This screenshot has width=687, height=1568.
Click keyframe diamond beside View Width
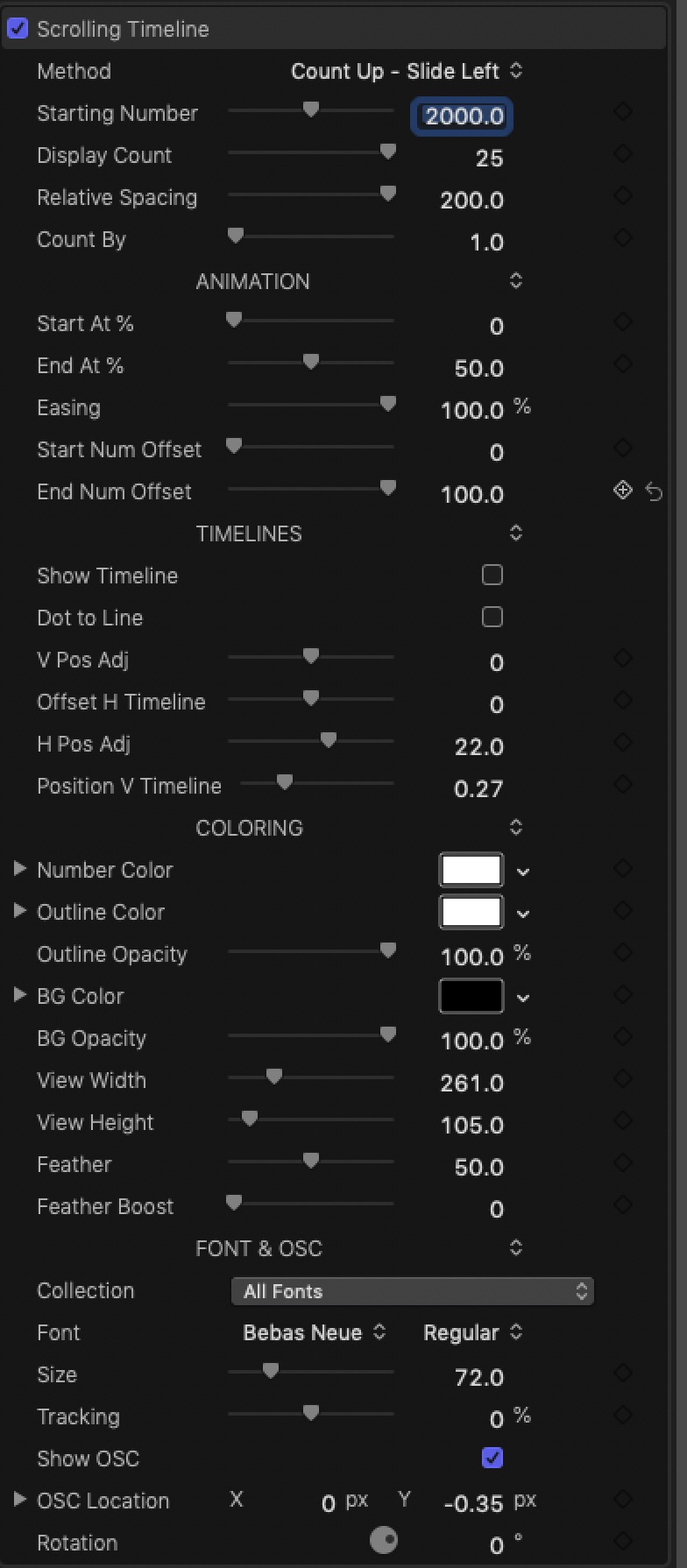point(623,1079)
